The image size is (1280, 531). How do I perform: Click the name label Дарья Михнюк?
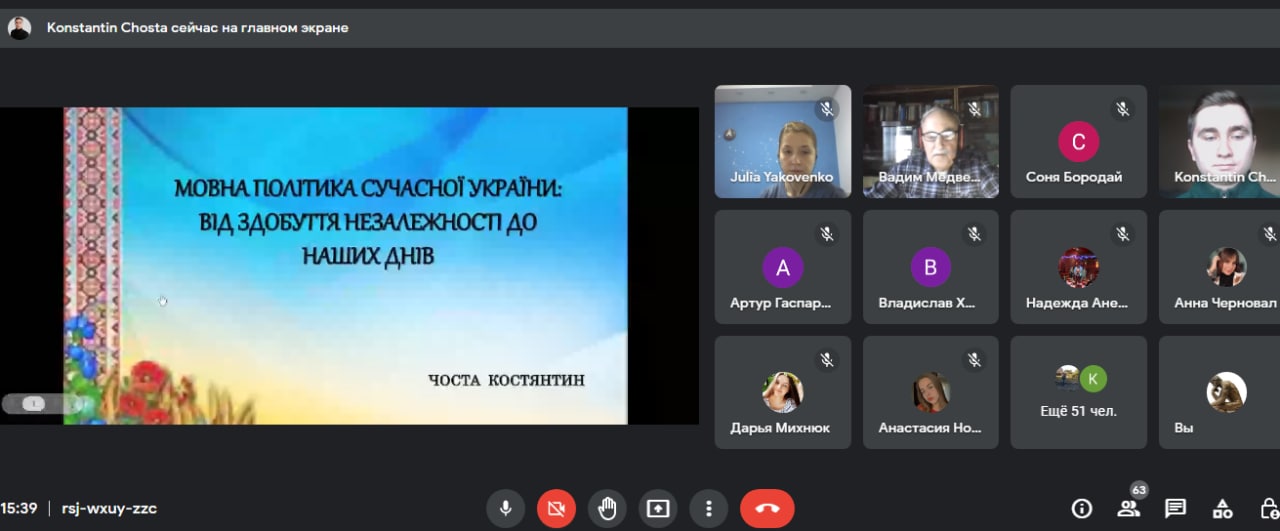[x=780, y=428]
